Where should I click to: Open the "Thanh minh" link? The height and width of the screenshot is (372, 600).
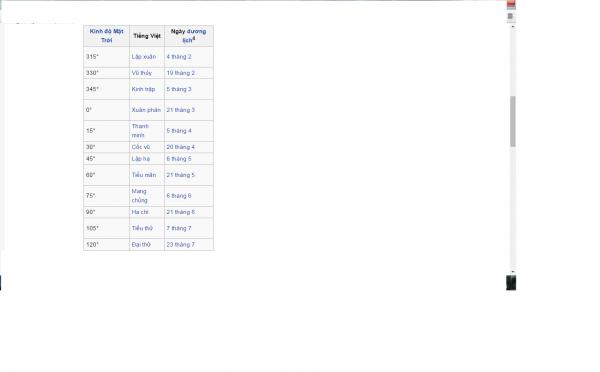(140, 131)
